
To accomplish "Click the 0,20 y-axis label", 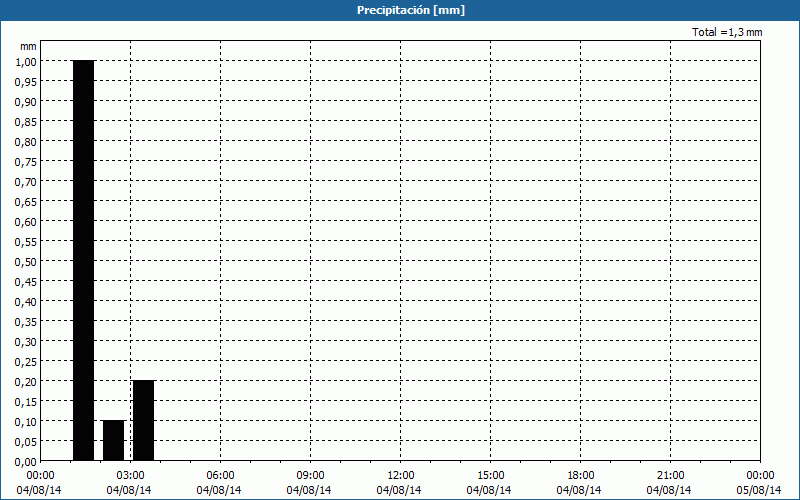I will click(26, 382).
